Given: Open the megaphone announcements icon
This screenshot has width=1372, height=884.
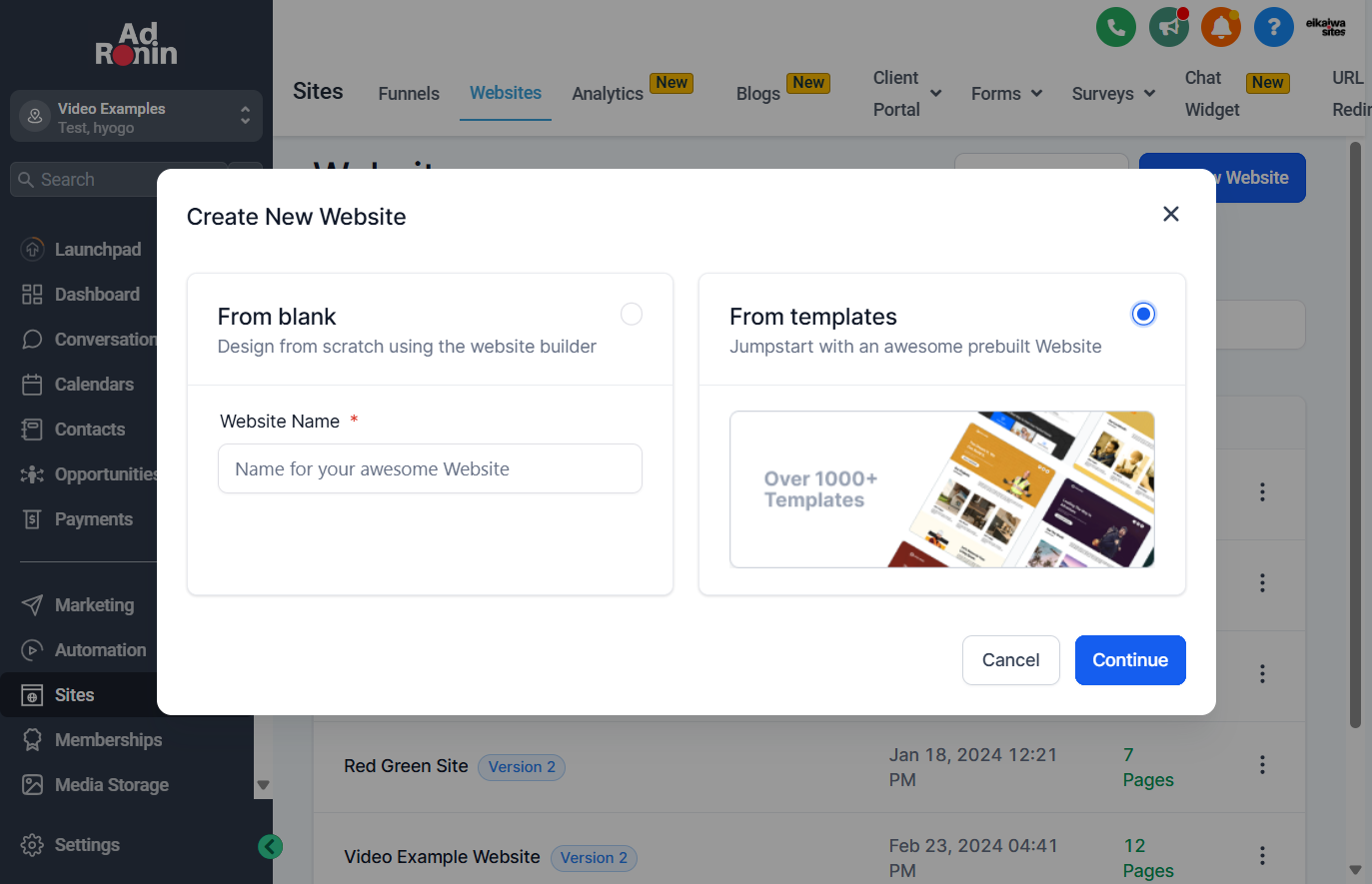Looking at the screenshot, I should pyautogui.click(x=1169, y=27).
